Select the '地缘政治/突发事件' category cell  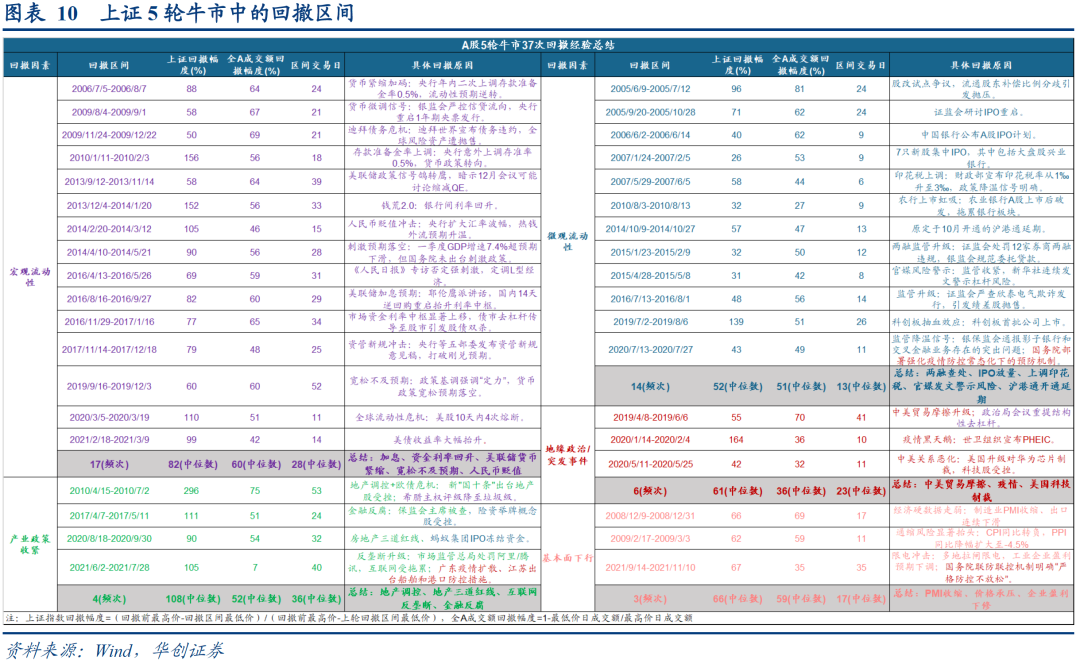[x=567, y=455]
